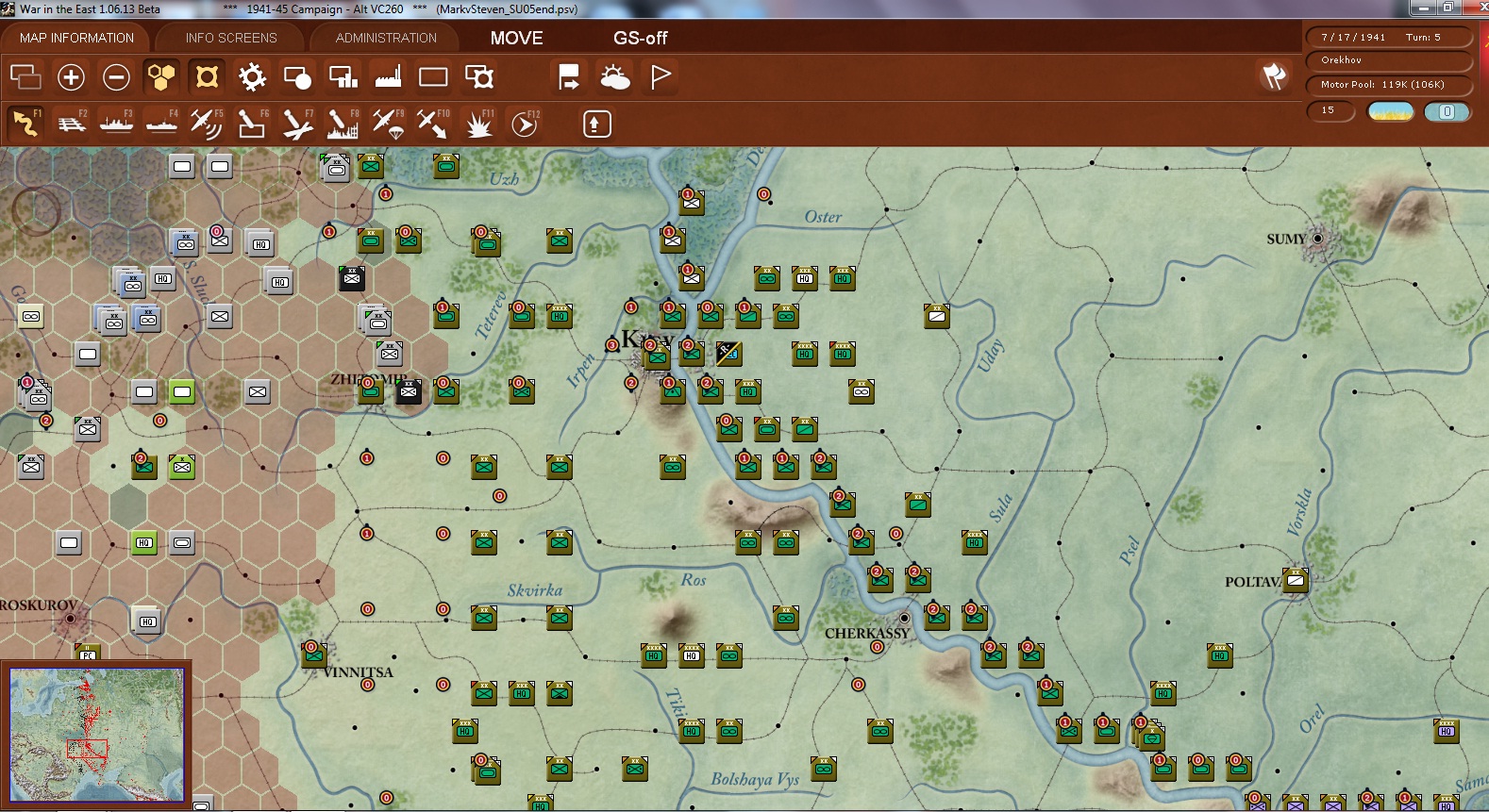Select the F2 rail mode icon
Viewport: 1489px width, 812px height.
click(x=71, y=124)
